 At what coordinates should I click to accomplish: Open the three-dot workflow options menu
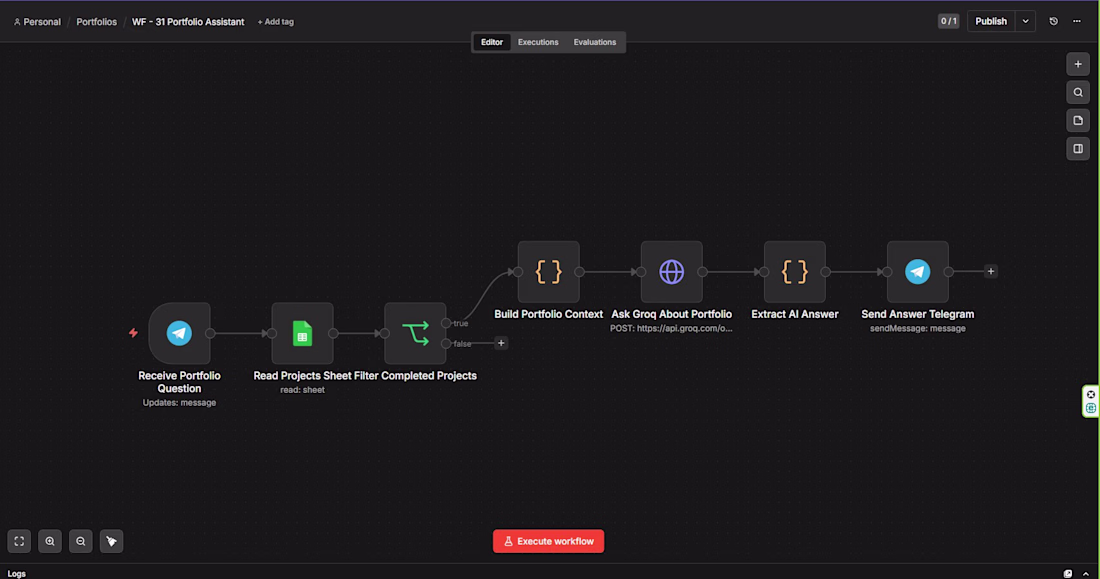[1077, 21]
